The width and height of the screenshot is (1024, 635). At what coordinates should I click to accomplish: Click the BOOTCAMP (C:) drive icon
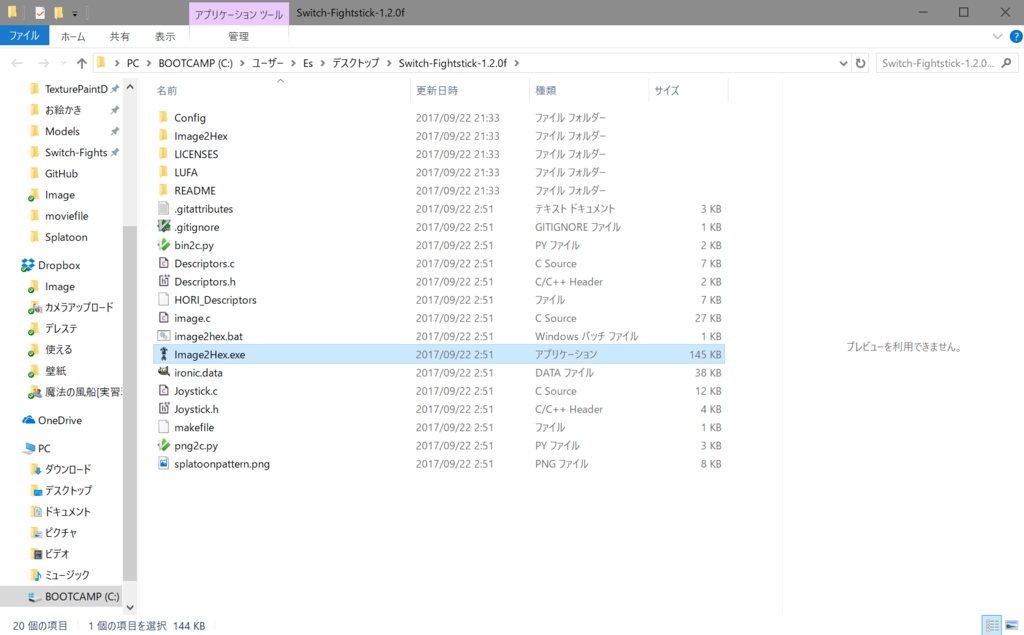[x=35, y=596]
